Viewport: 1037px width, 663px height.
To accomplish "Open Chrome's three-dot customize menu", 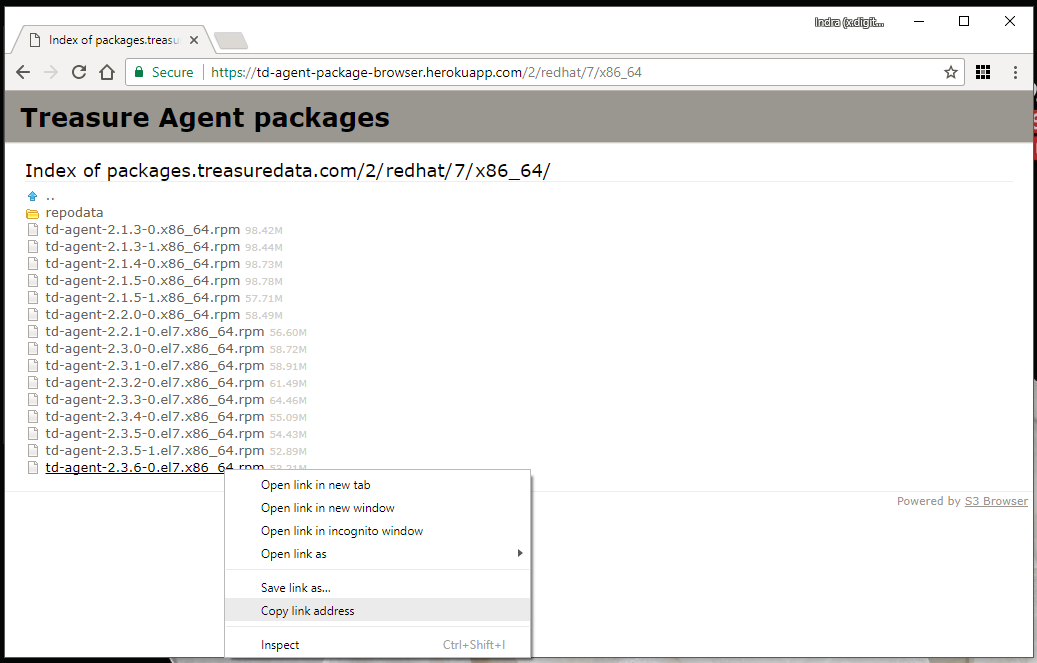I will (1015, 72).
